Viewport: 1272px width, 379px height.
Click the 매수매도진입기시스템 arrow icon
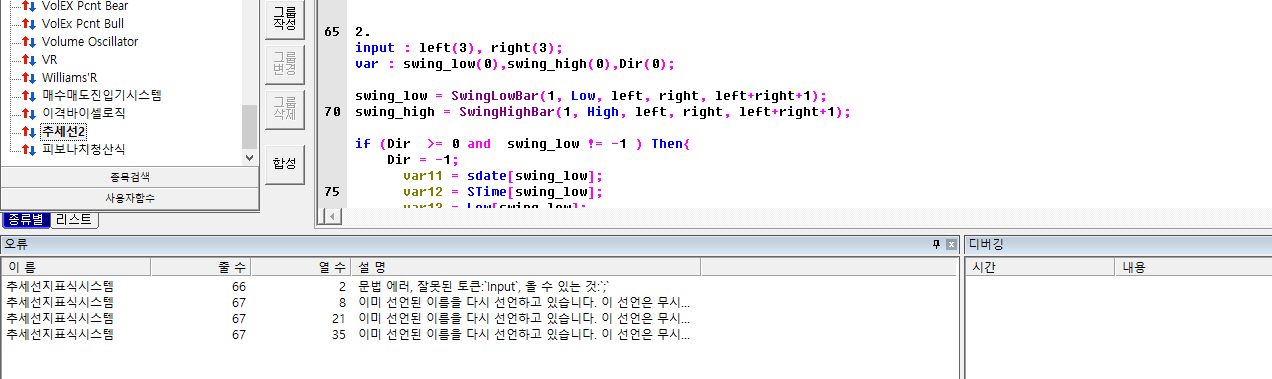coord(29,96)
